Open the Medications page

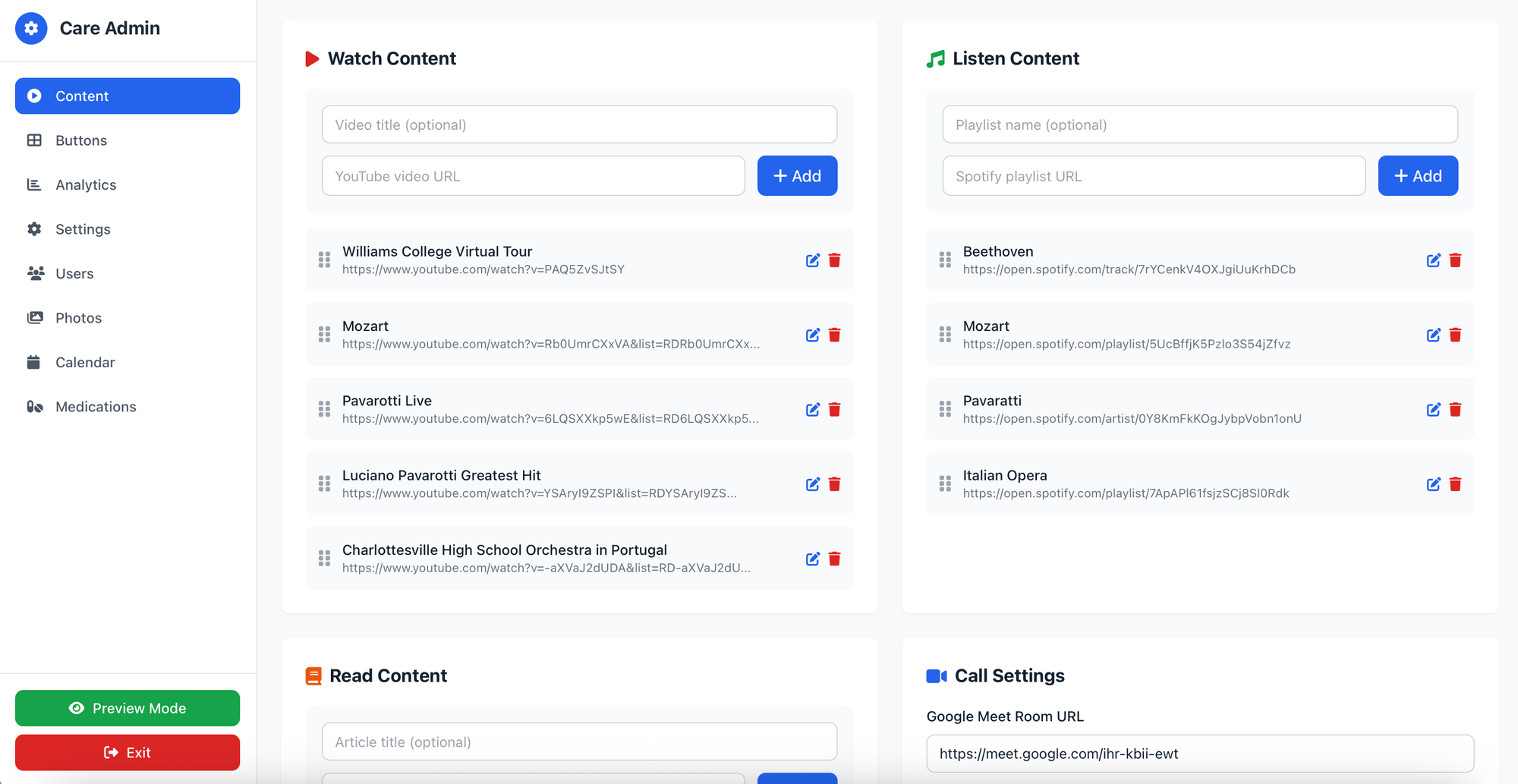click(96, 406)
